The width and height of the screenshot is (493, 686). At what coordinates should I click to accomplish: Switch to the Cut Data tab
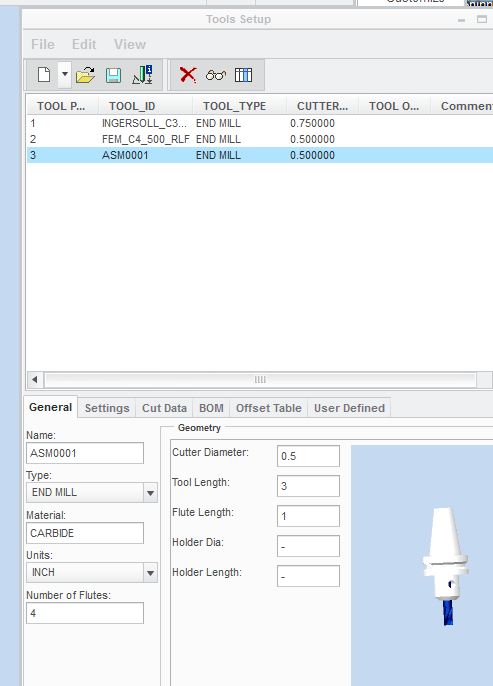point(164,408)
